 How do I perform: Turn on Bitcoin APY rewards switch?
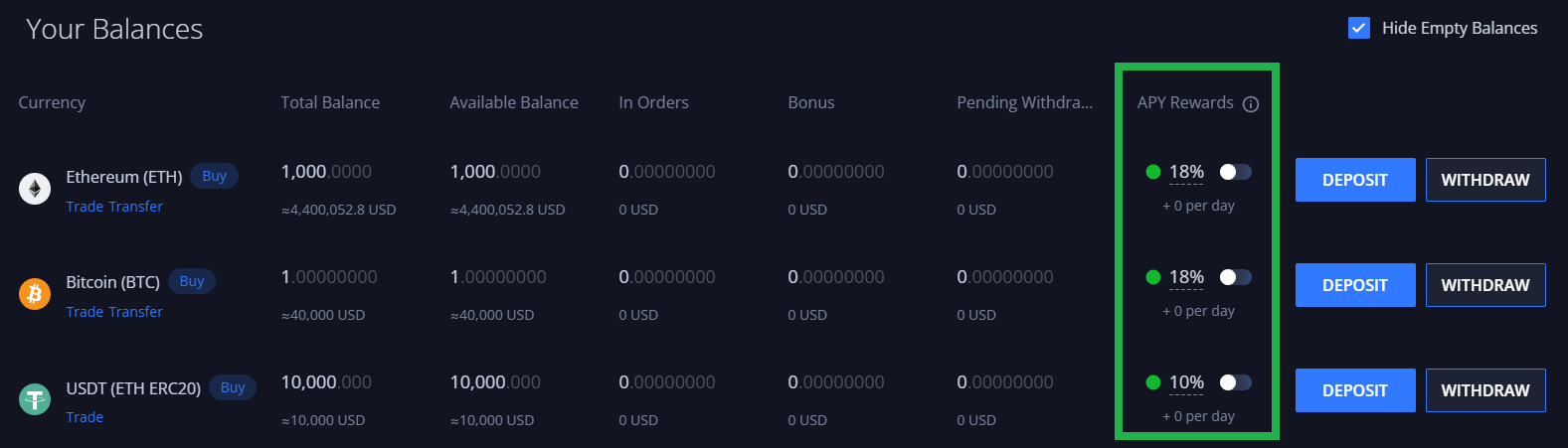click(1236, 277)
